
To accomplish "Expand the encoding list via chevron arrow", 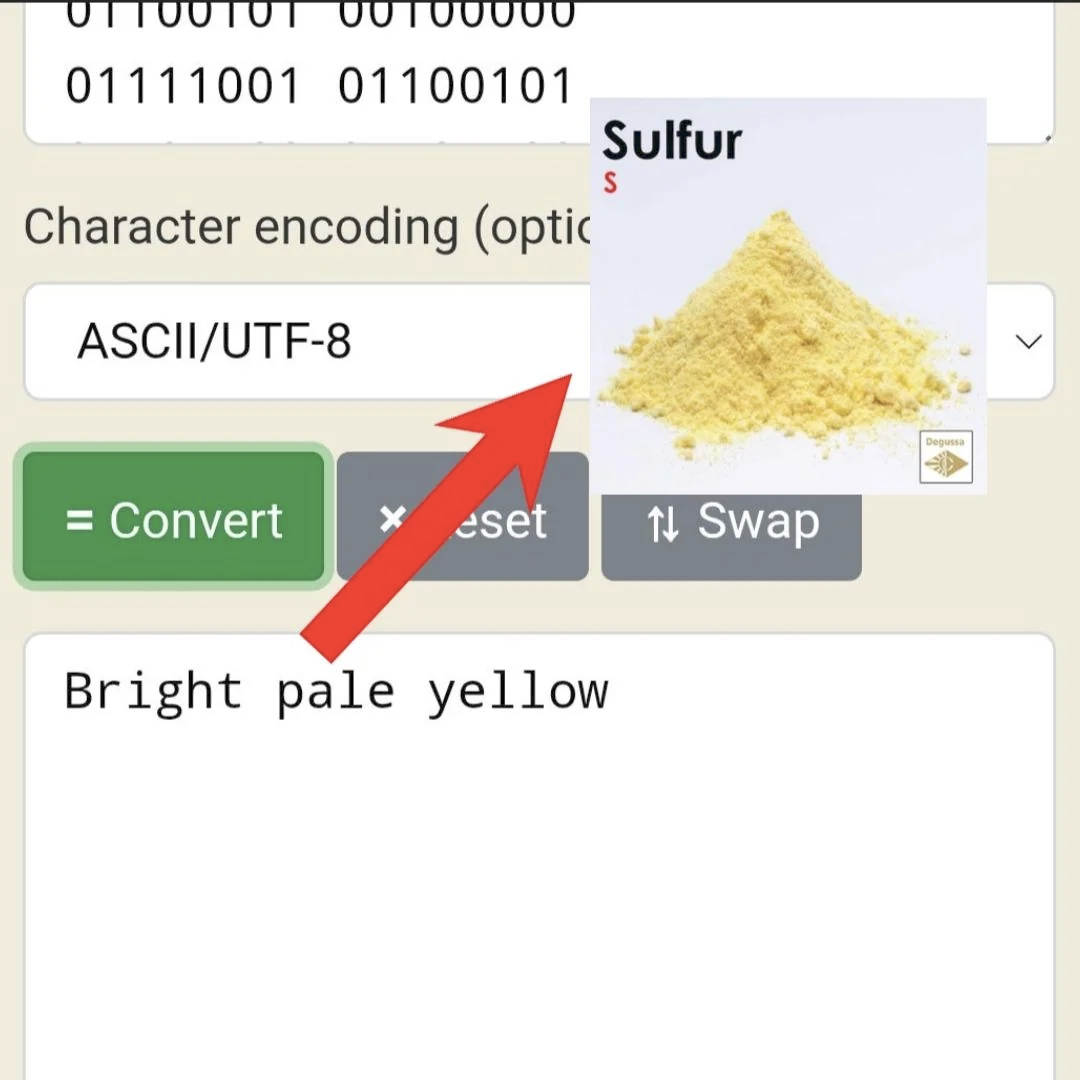I will (1028, 342).
